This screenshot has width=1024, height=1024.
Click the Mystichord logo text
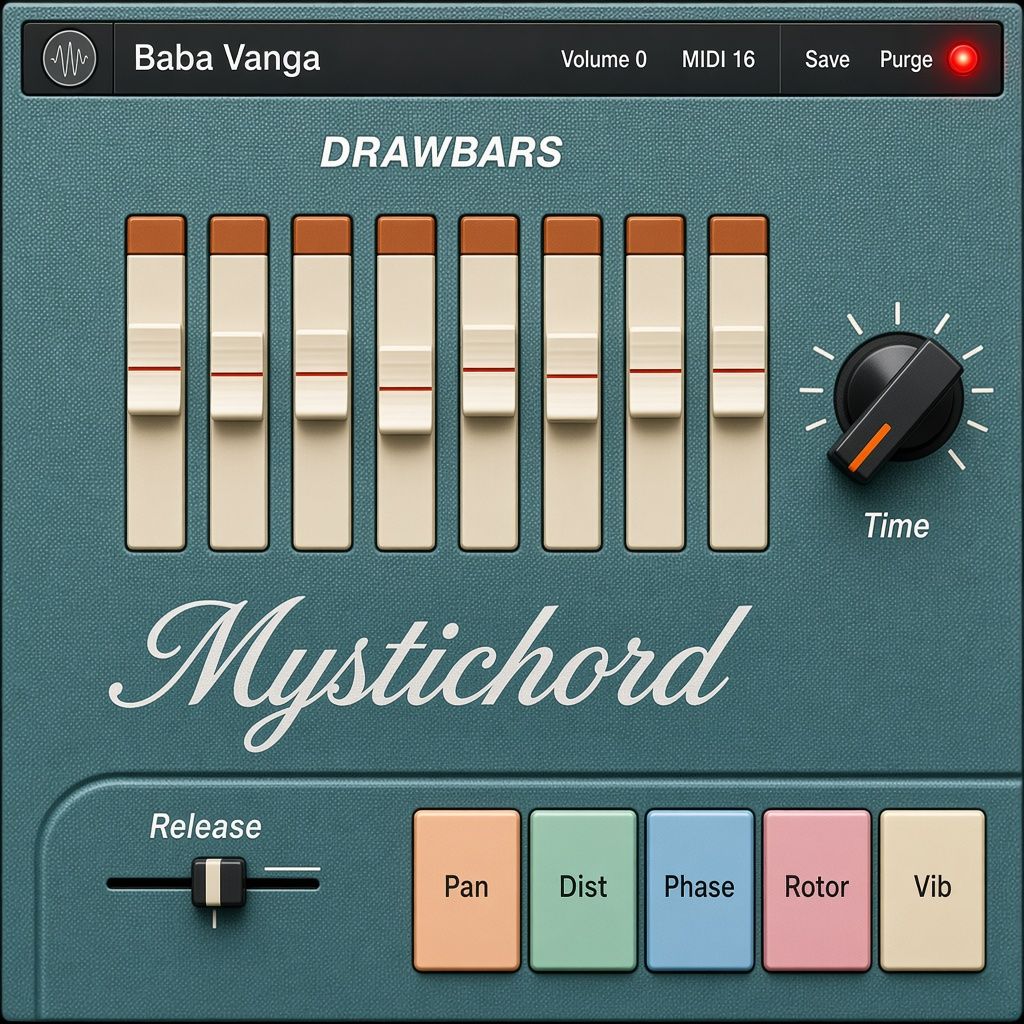tap(431, 673)
